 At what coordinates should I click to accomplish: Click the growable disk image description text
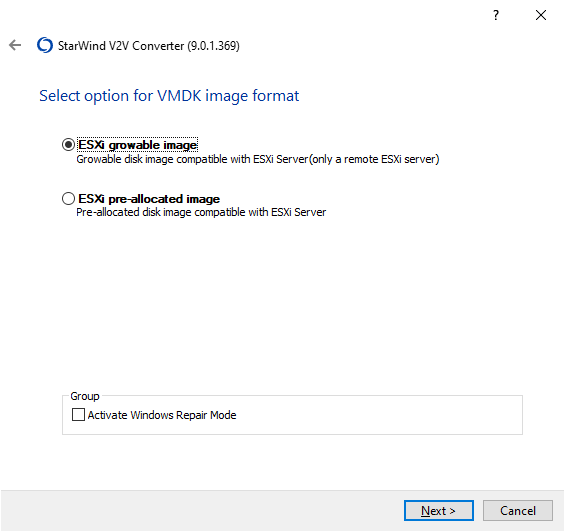[x=258, y=159]
